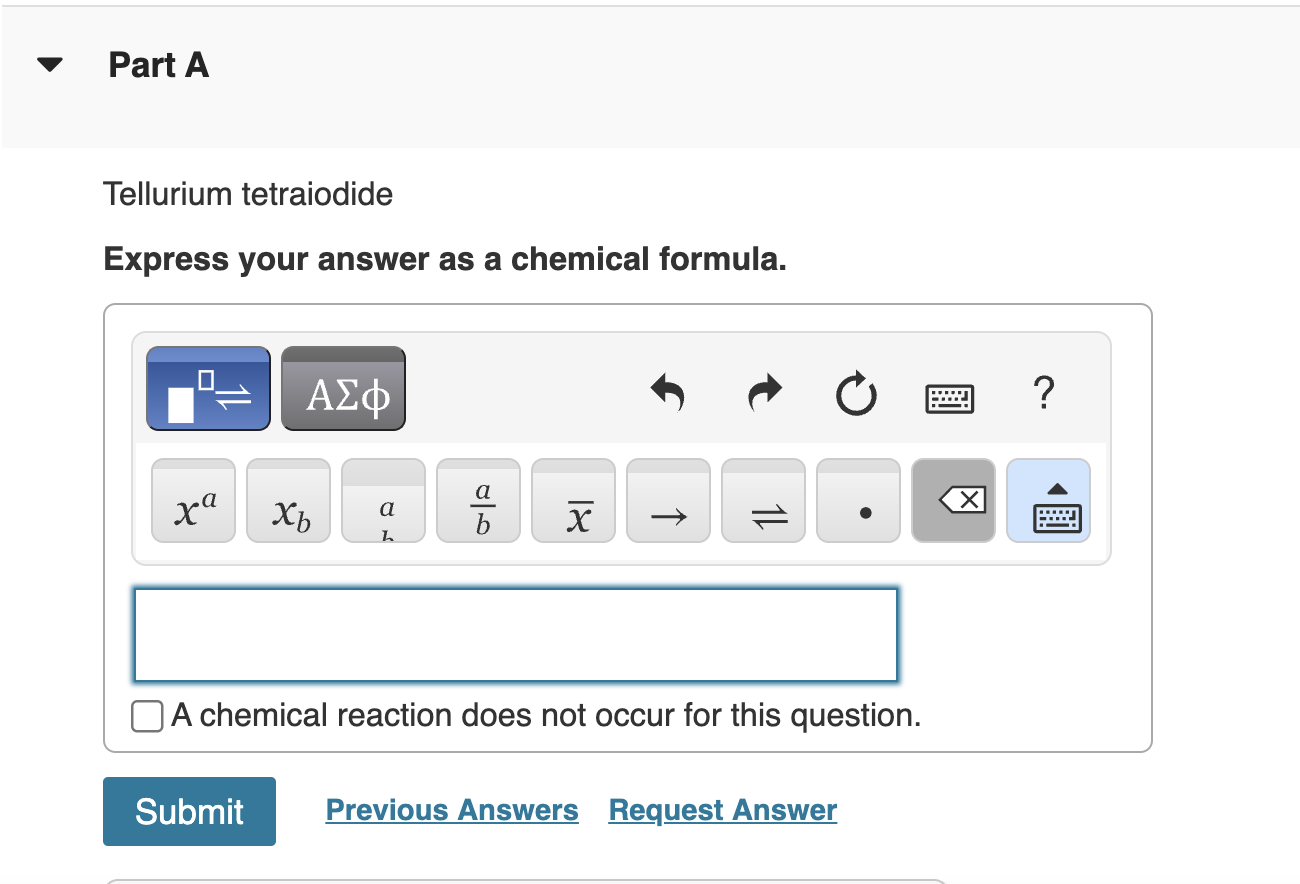Click the redo arrow
Screen dimensions: 1300x884
click(x=763, y=392)
